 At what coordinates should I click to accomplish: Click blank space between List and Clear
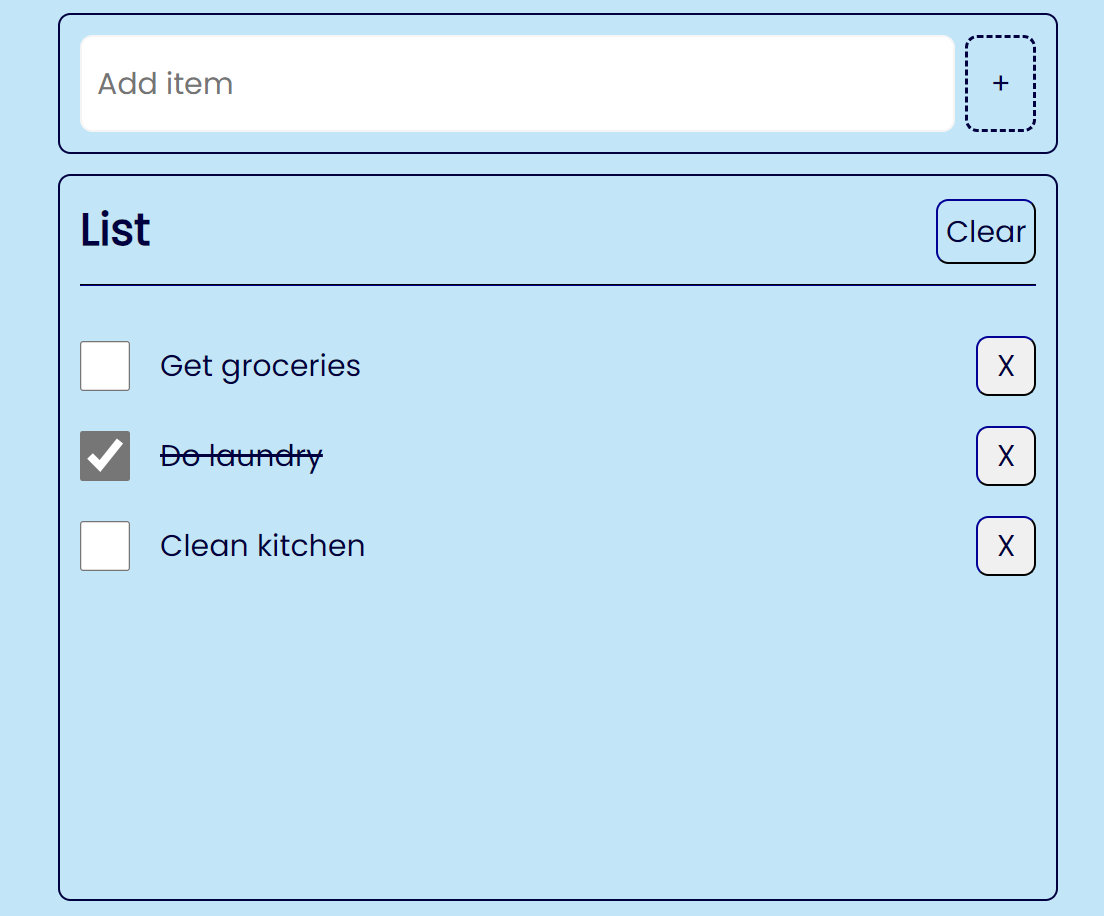540,231
